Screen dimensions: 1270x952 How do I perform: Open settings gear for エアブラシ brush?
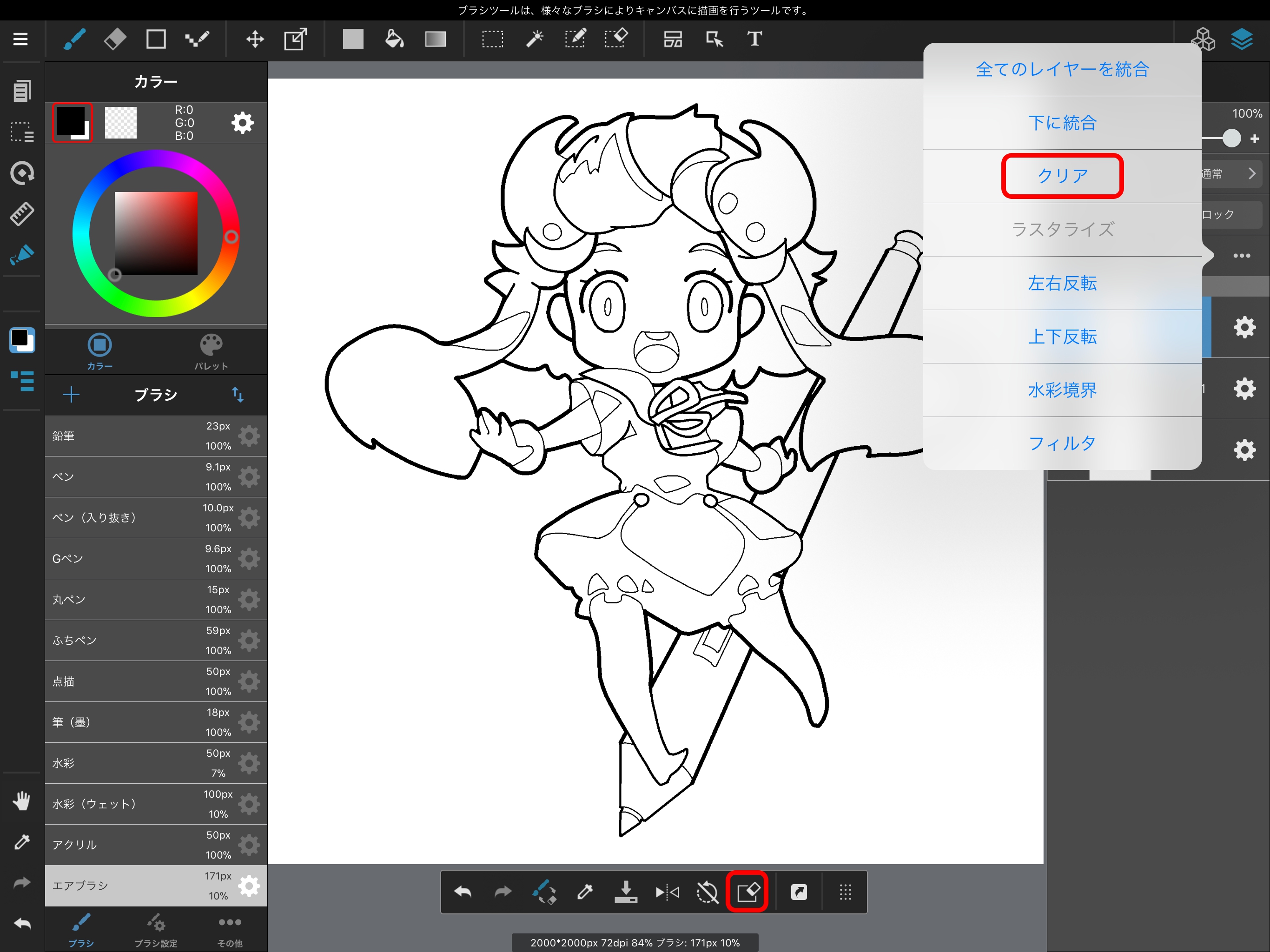249,886
